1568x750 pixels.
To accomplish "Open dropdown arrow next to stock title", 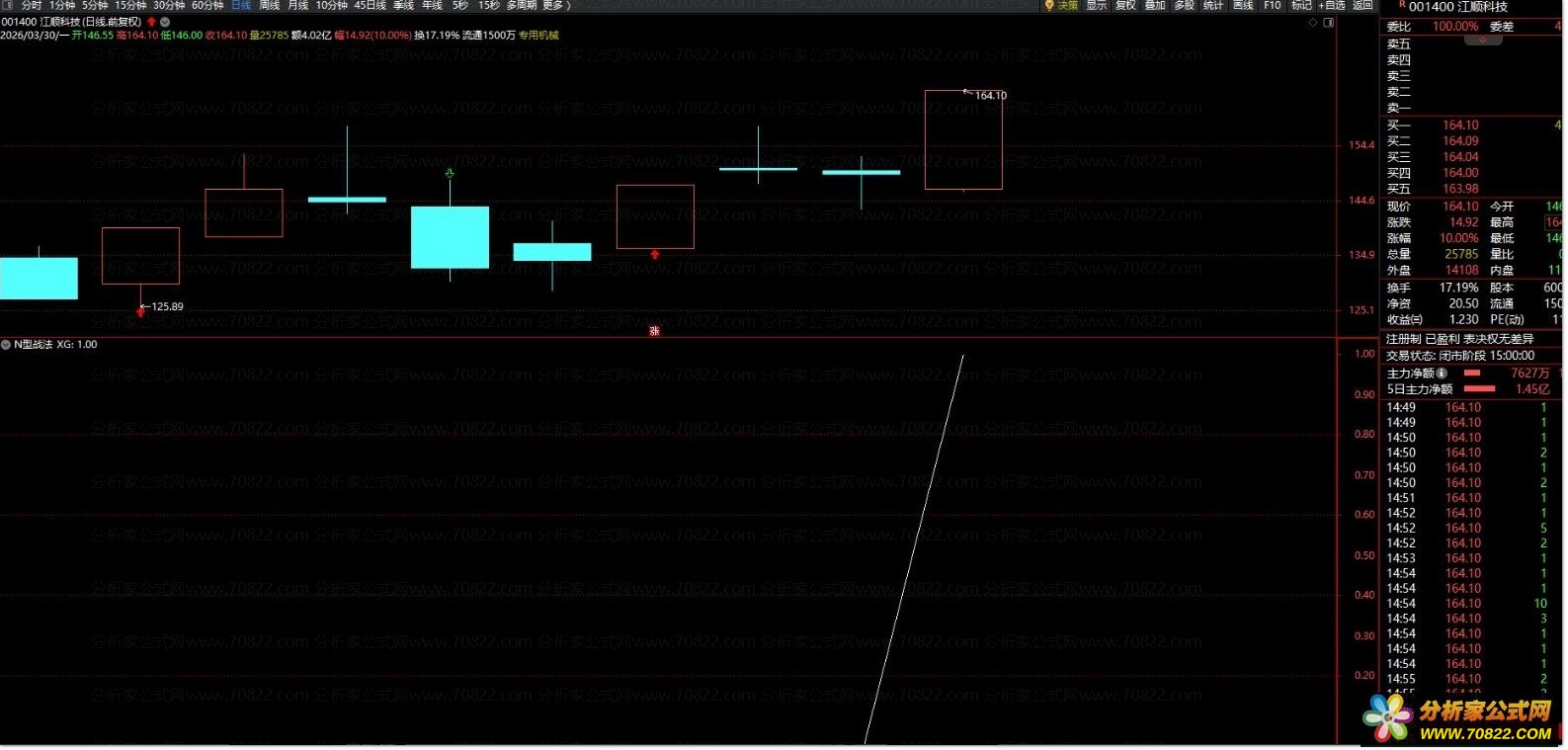I will tap(165, 22).
